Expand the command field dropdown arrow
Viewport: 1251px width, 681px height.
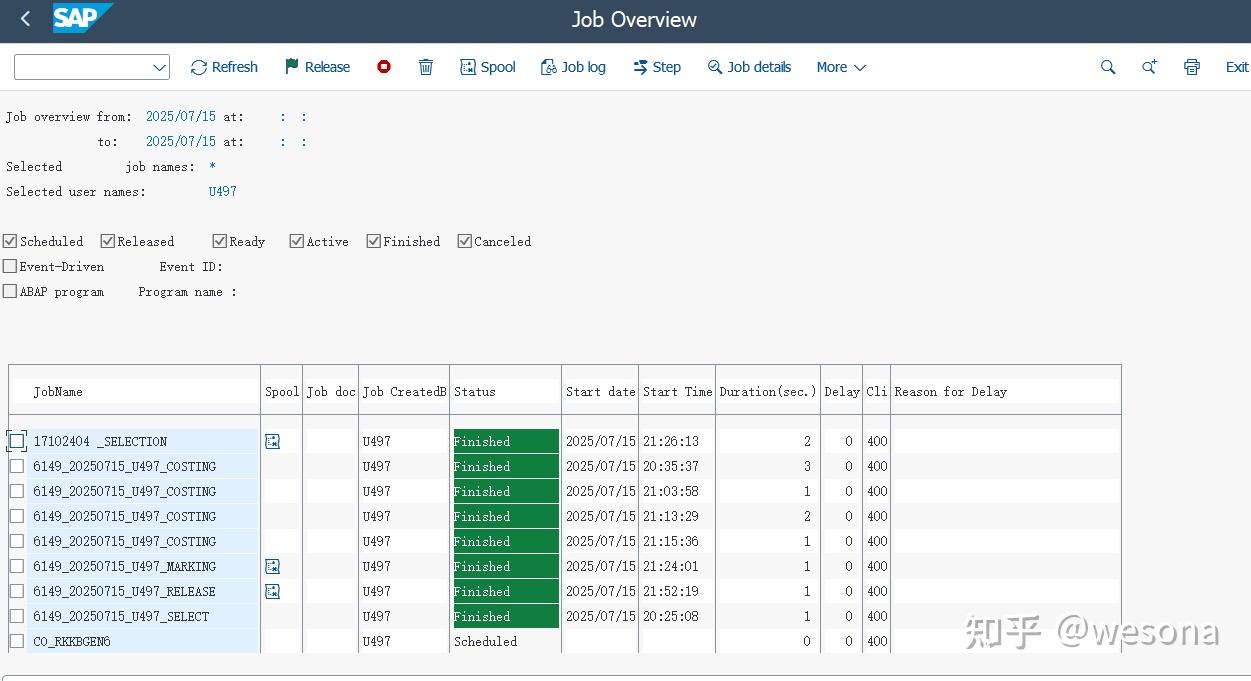[x=159, y=67]
